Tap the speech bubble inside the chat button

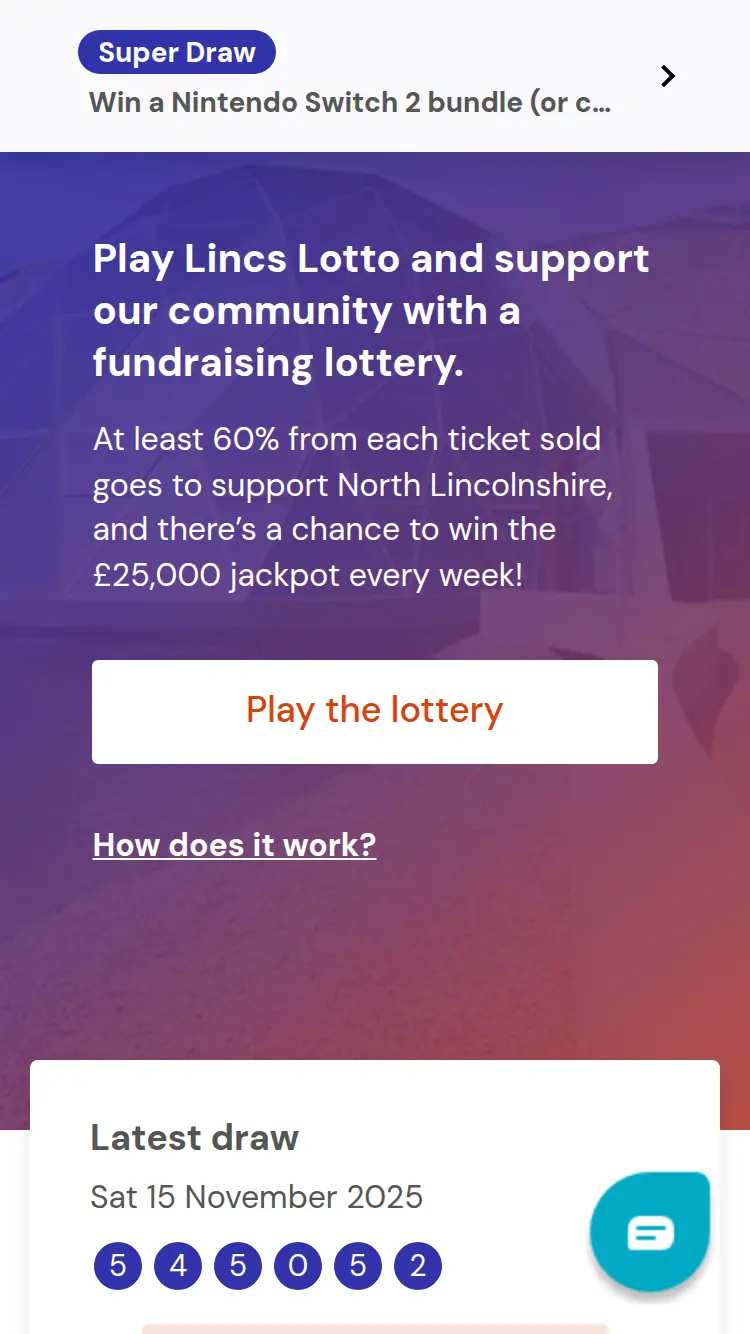pos(650,1232)
